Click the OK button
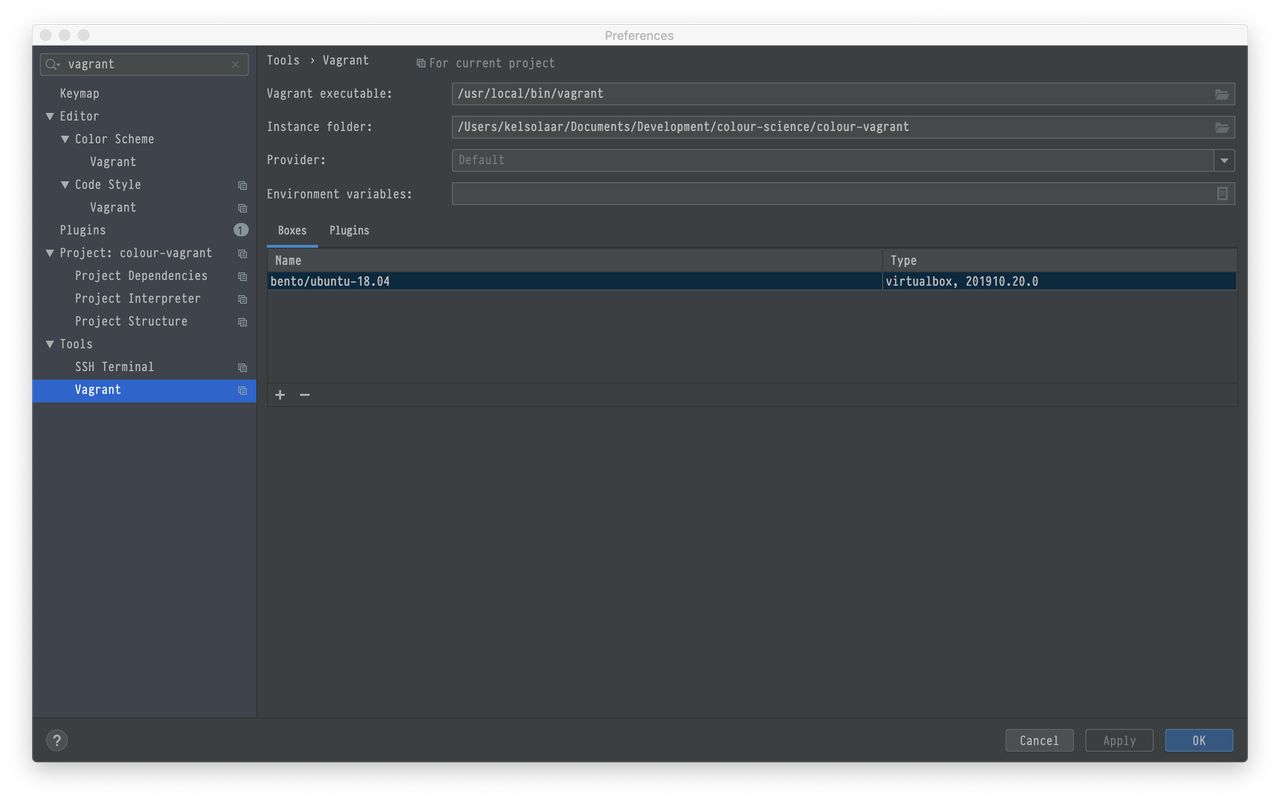Image resolution: width=1280 pixels, height=802 pixels. tap(1199, 740)
